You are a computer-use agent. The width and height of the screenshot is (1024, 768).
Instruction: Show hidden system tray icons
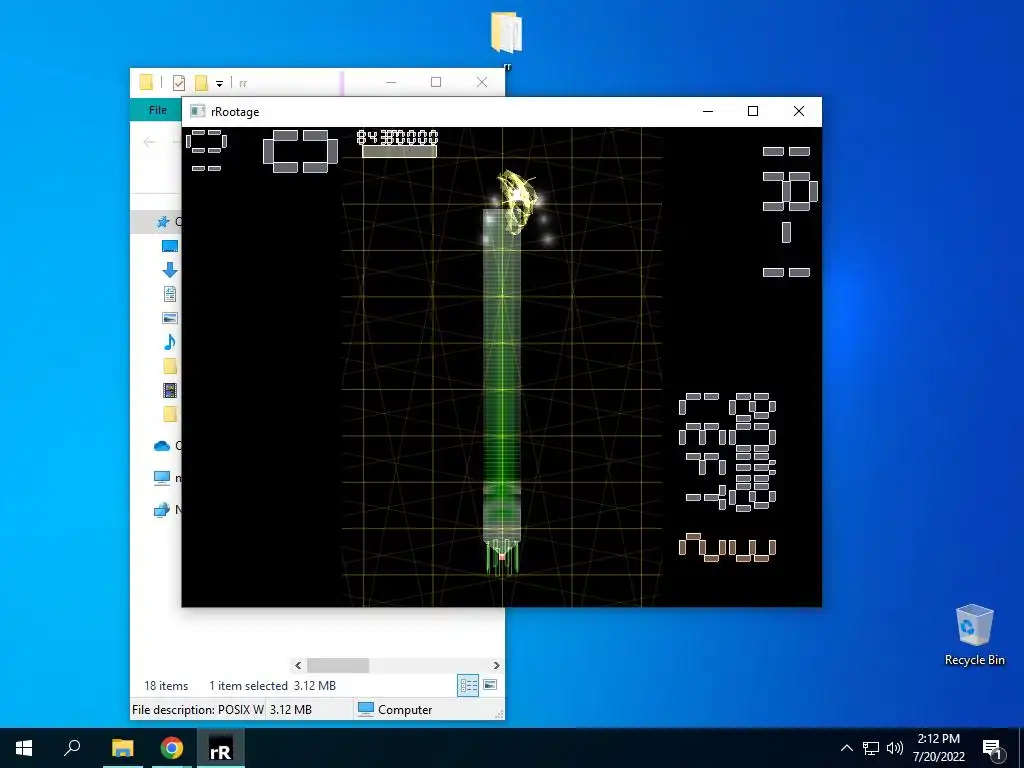point(846,748)
